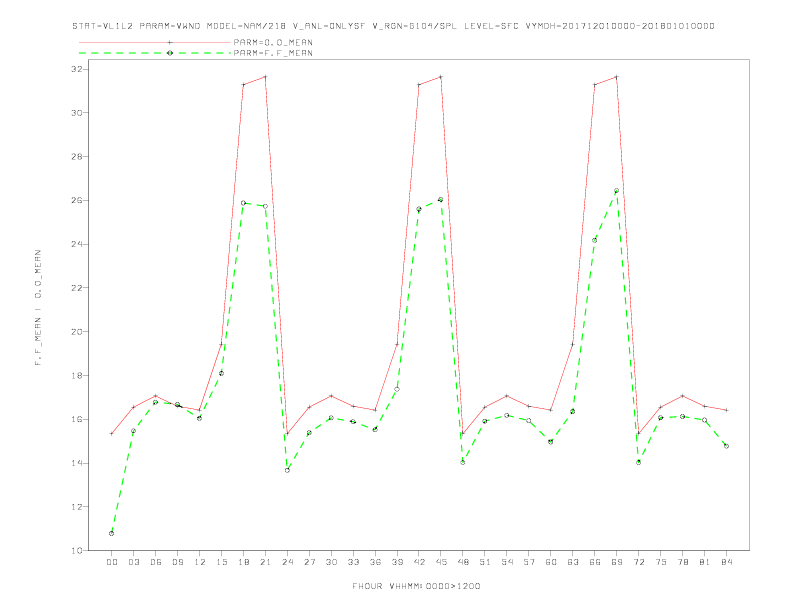Screen dimensions: 792x612
Task: Click the y-axis tick label 14
Action: click(77, 463)
